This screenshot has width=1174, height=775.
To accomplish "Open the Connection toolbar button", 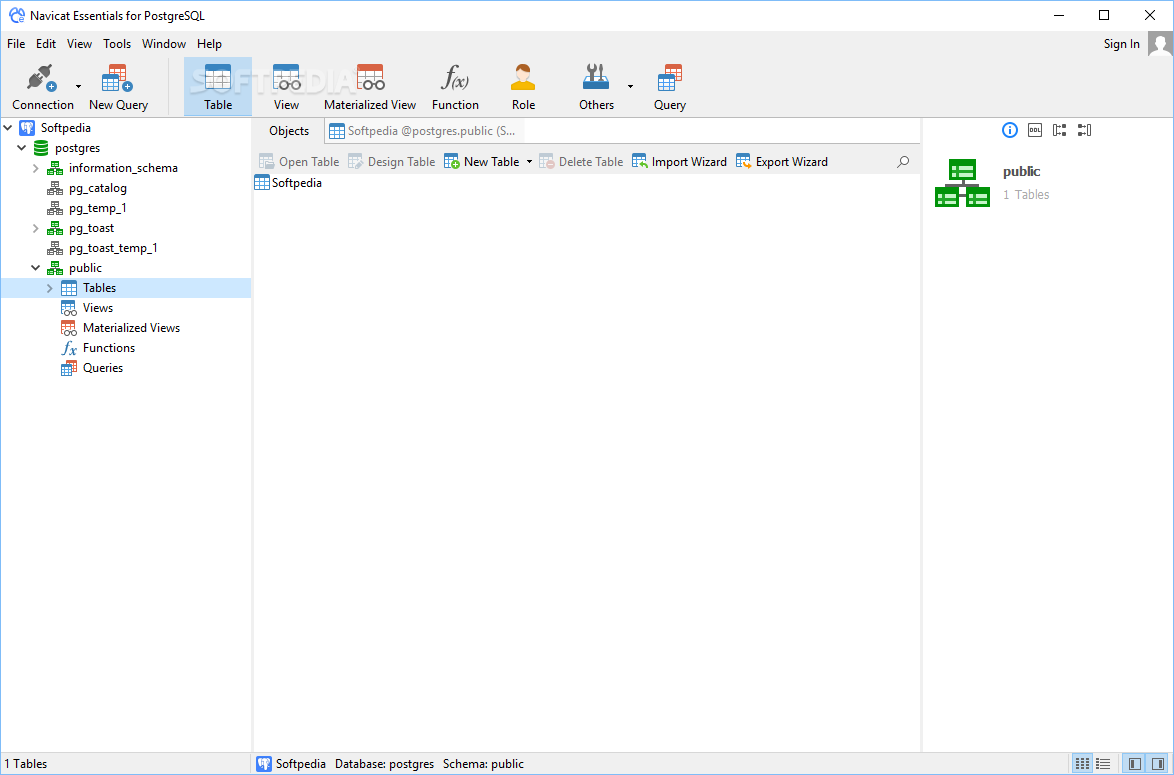I will tap(43, 88).
